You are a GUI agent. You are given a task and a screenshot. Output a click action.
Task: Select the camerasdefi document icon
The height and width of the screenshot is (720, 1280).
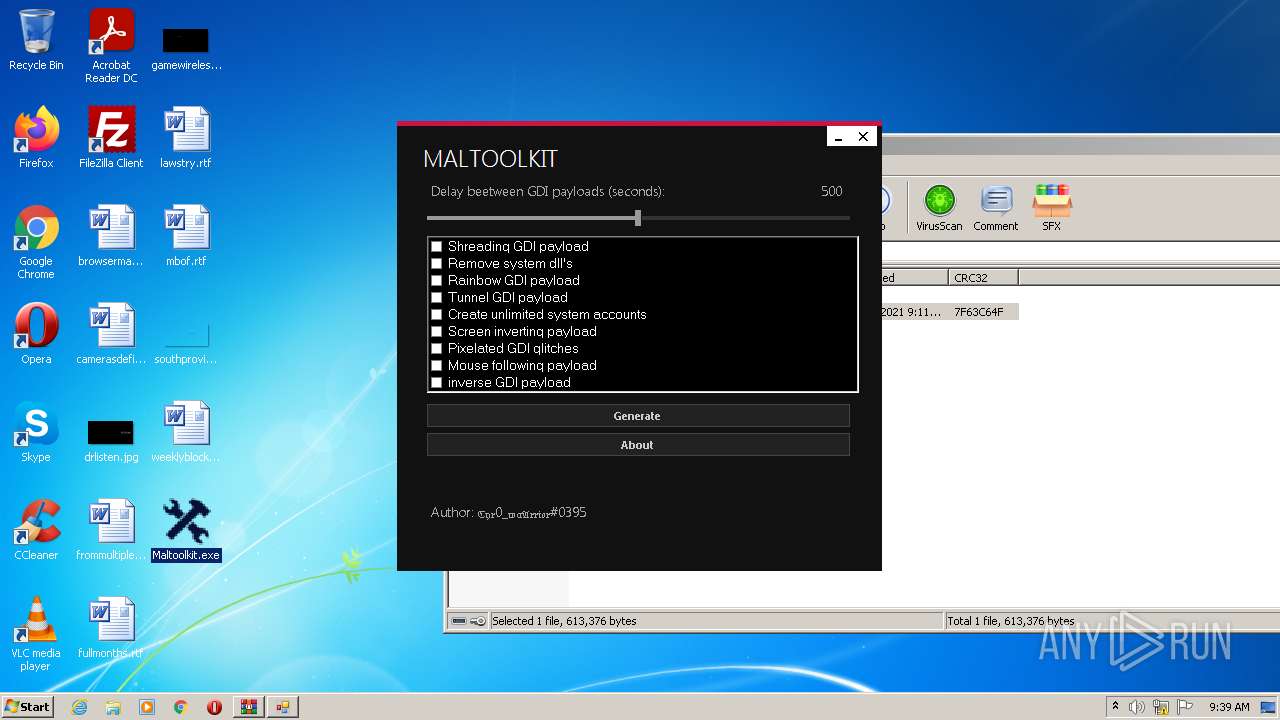(111, 334)
